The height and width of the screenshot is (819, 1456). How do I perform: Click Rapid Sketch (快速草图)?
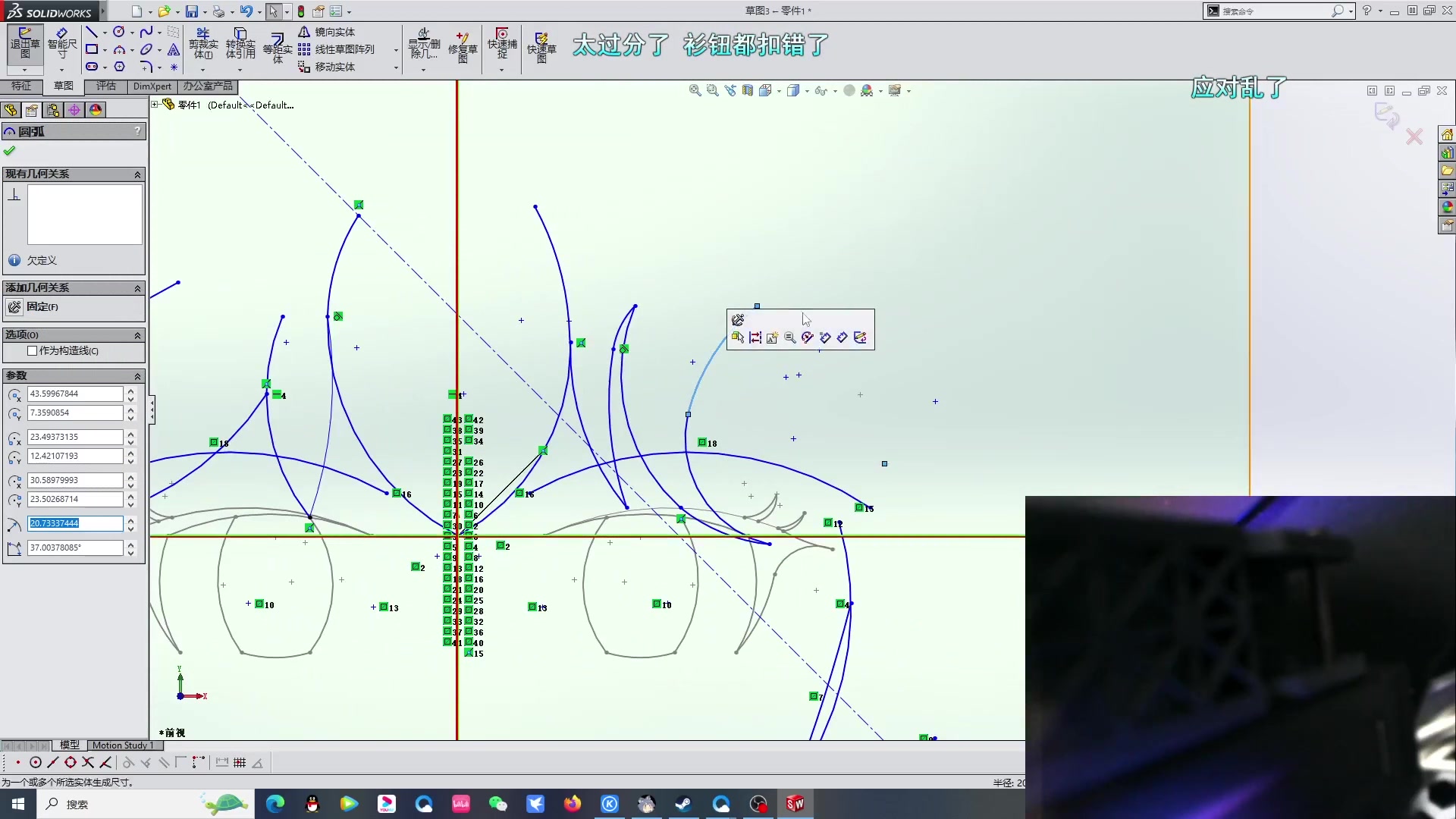point(541,47)
